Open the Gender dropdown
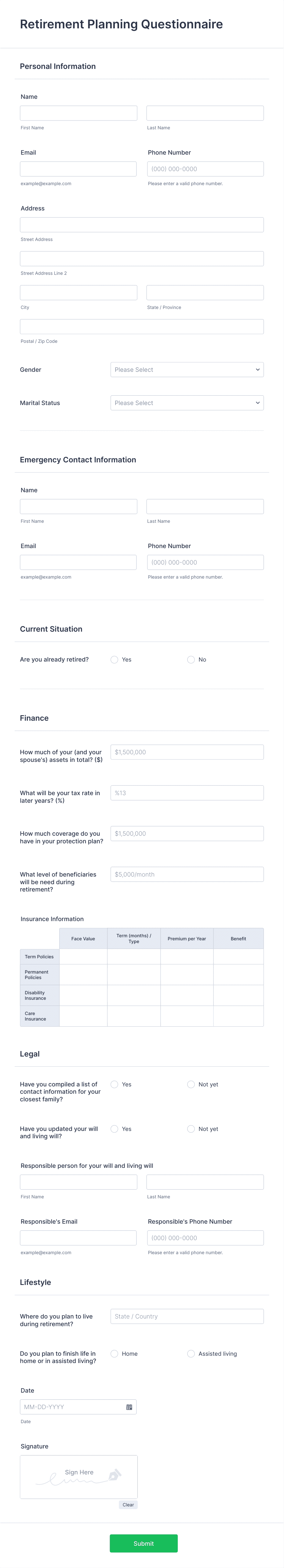284x1568 pixels. [187, 369]
